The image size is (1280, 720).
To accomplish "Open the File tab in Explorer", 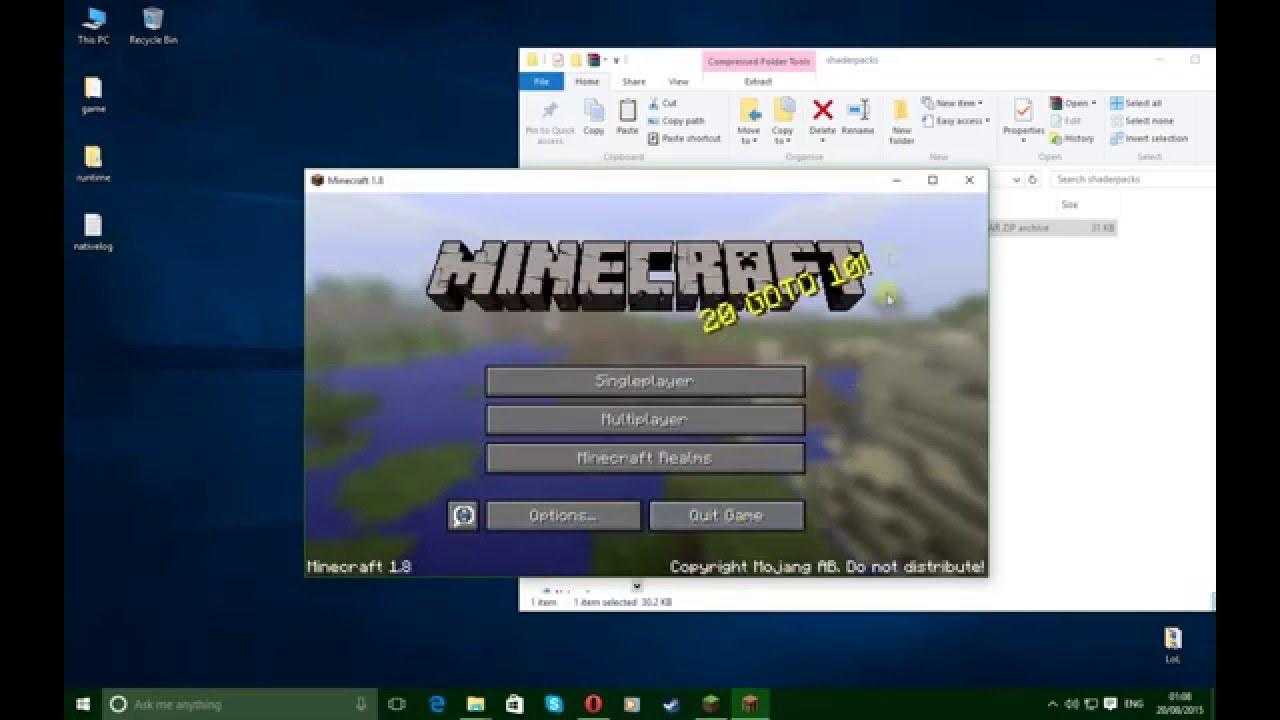I will [x=541, y=82].
